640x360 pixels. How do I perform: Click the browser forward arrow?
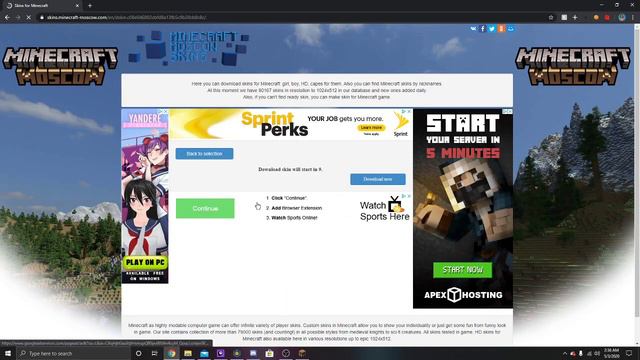point(18,17)
